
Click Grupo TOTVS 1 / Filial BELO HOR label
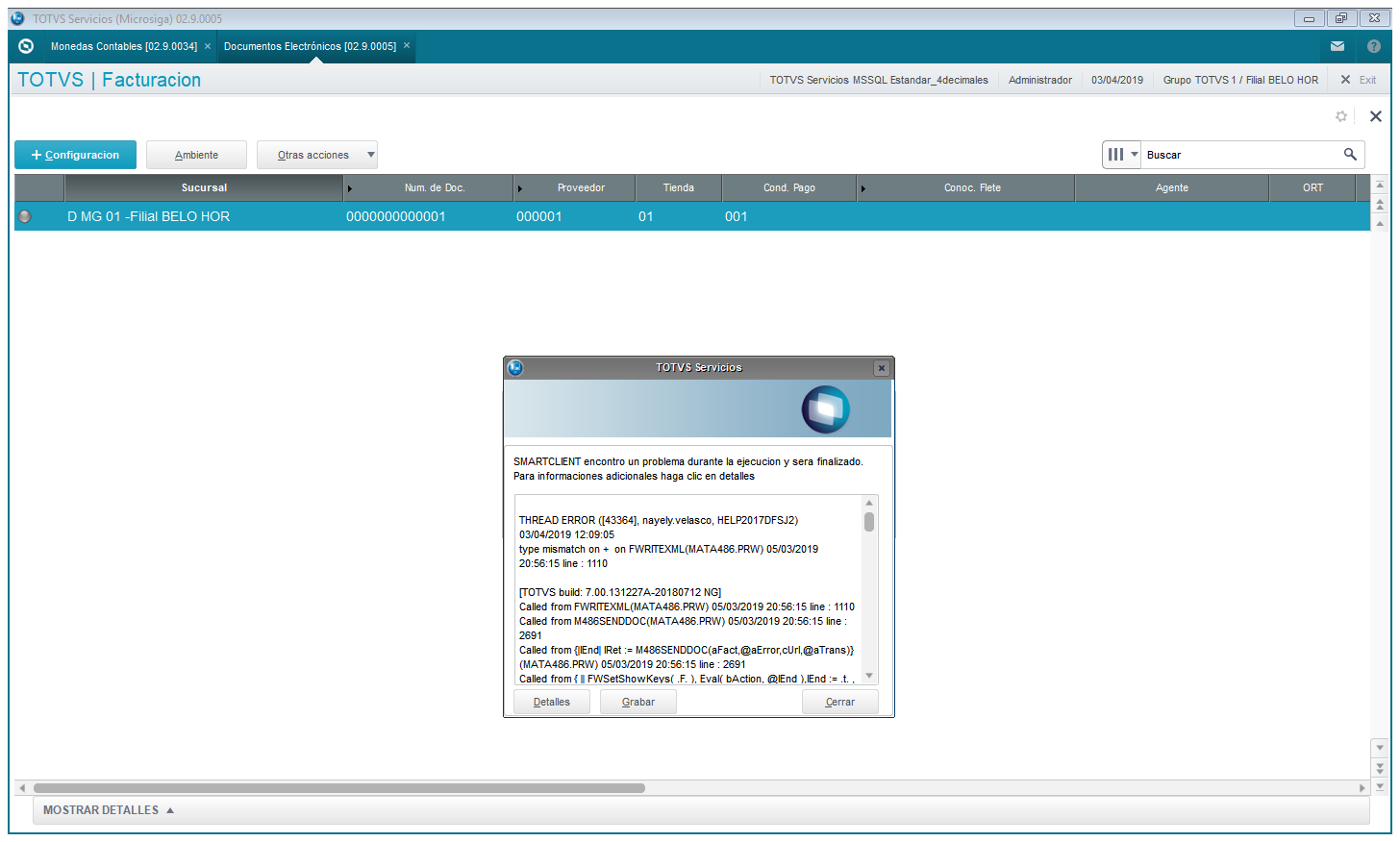click(1240, 80)
